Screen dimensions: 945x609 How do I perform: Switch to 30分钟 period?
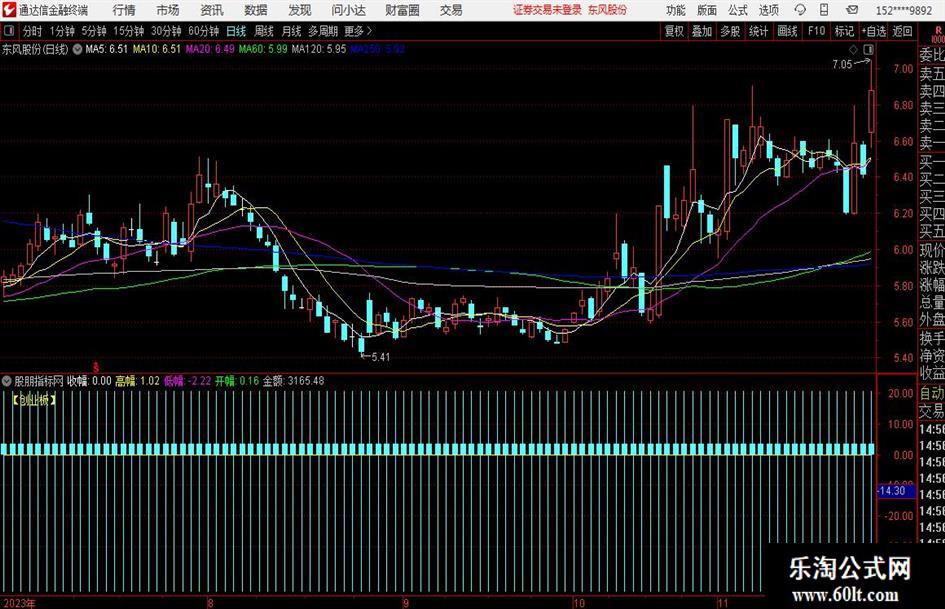click(166, 31)
